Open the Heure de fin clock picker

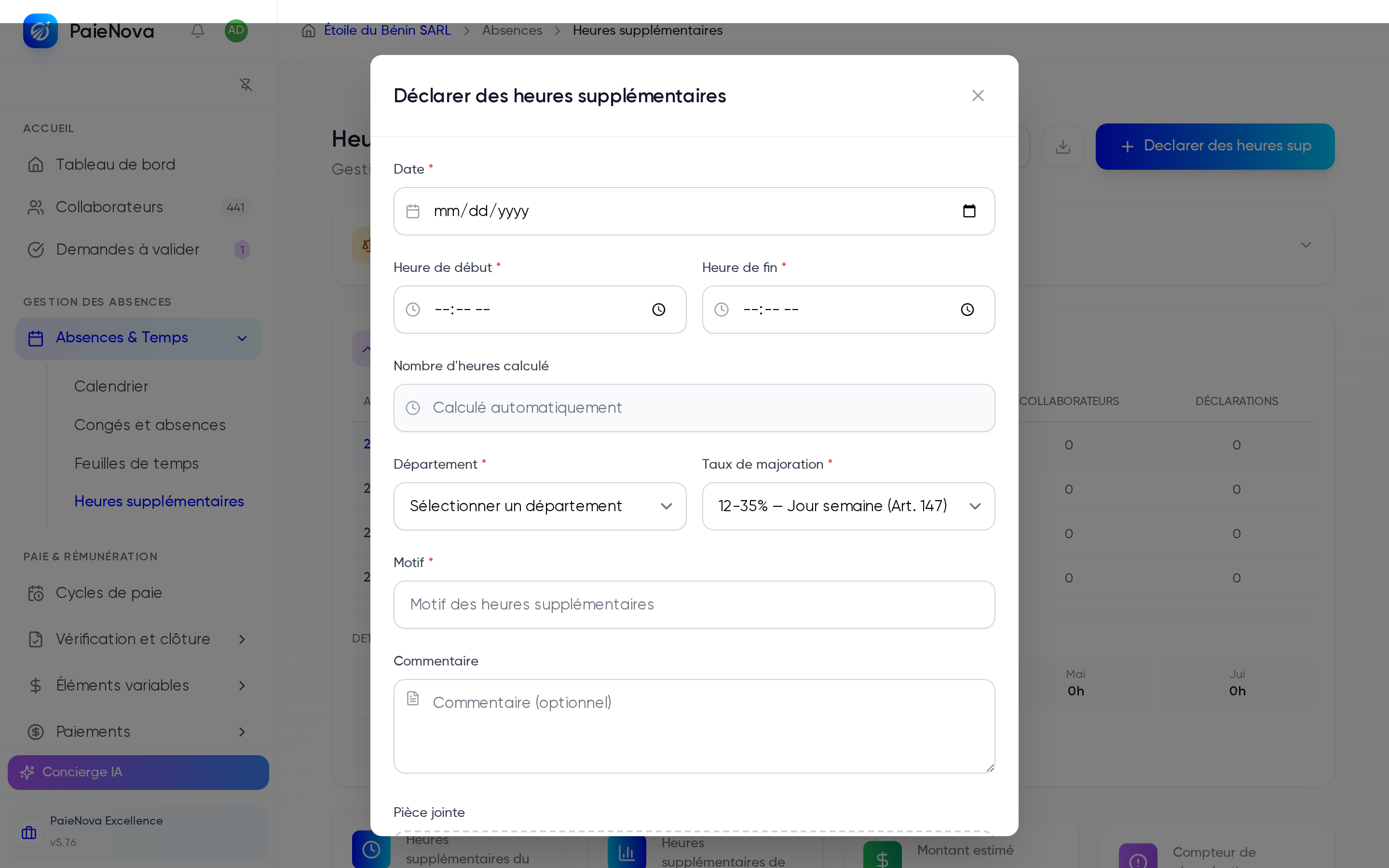pos(967,310)
